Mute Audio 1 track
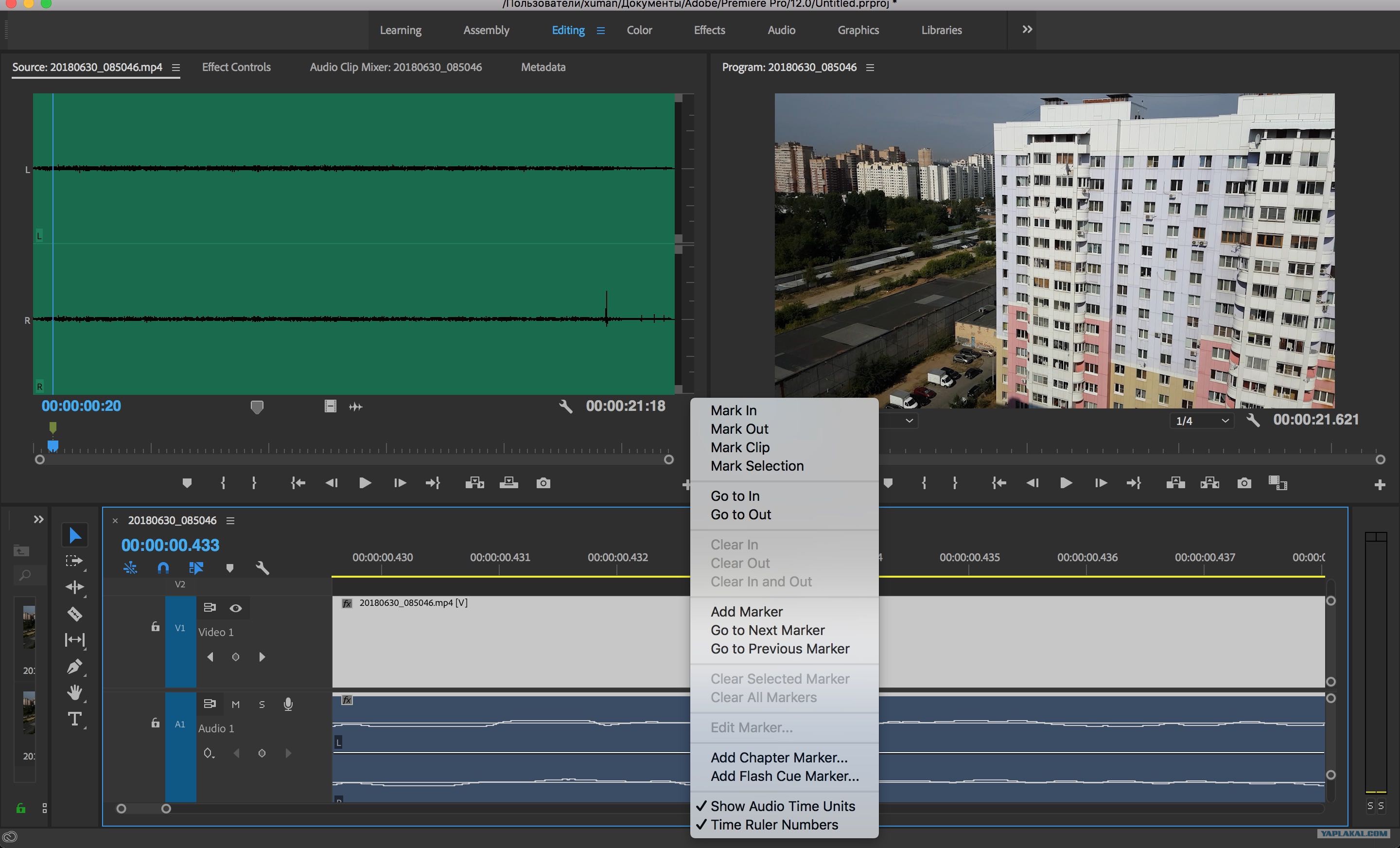The width and height of the screenshot is (1400, 848). click(236, 704)
